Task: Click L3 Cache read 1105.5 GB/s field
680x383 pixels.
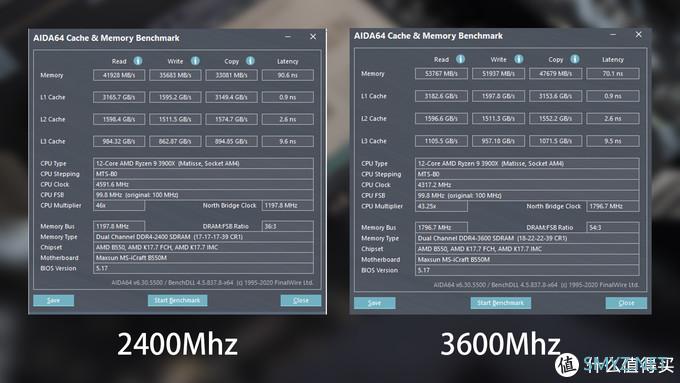Action: pos(441,141)
